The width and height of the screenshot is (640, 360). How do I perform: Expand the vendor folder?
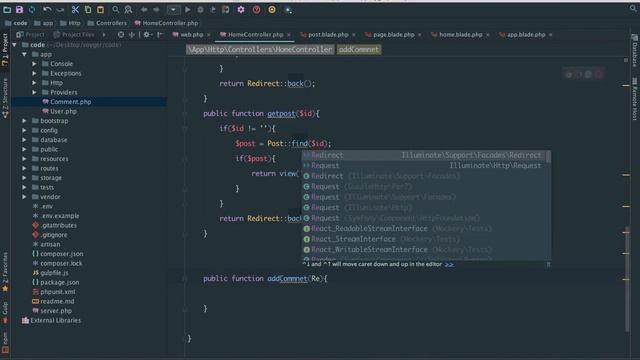click(x=24, y=197)
